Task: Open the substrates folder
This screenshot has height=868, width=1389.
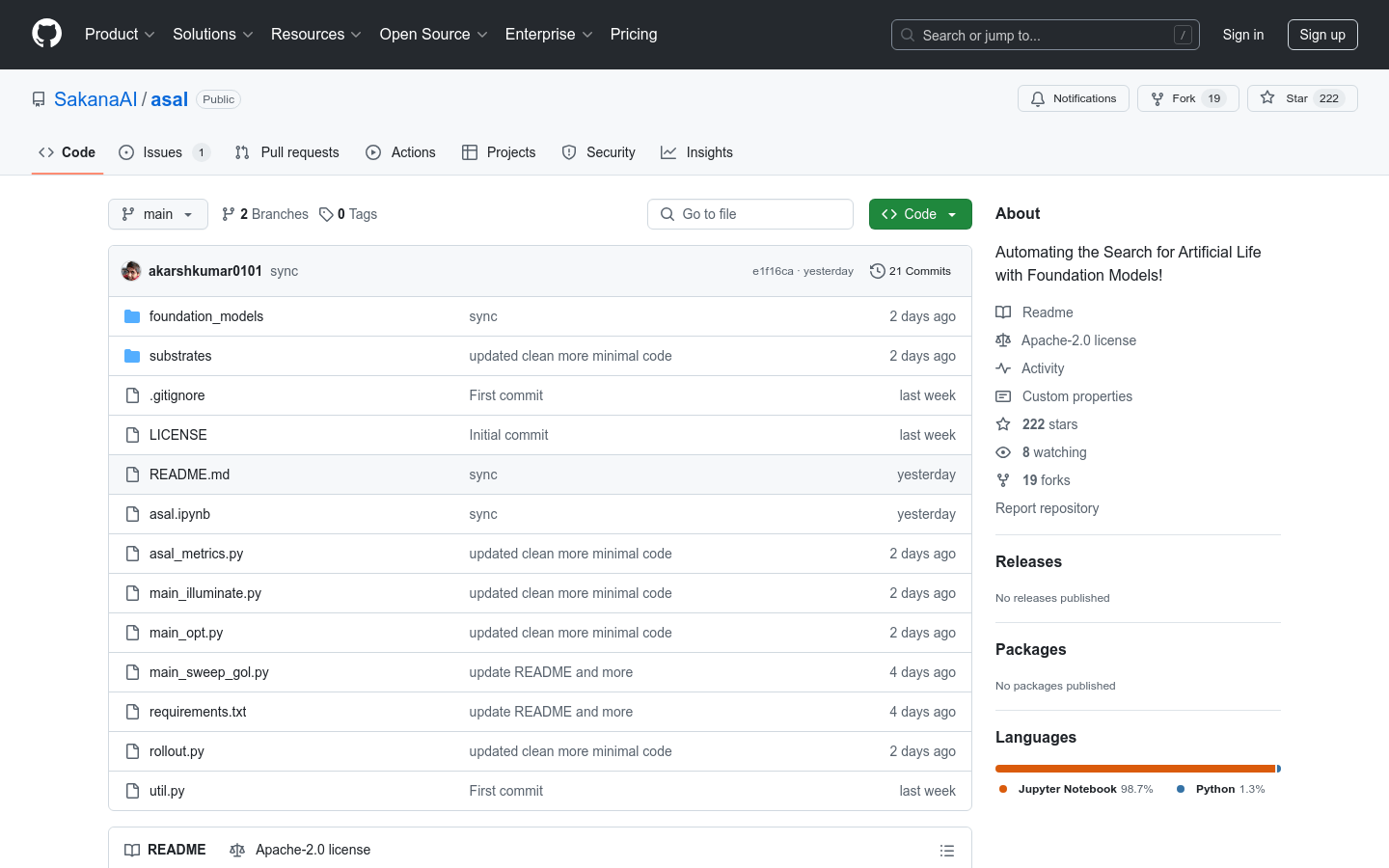Action: 180,356
